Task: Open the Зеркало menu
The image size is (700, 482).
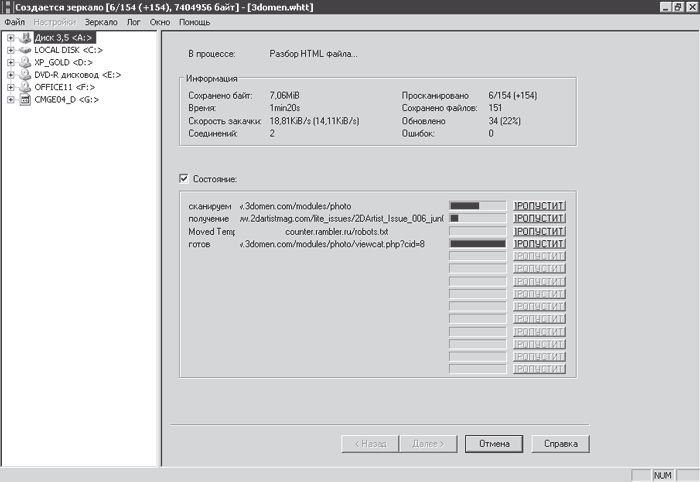Action: coord(101,22)
